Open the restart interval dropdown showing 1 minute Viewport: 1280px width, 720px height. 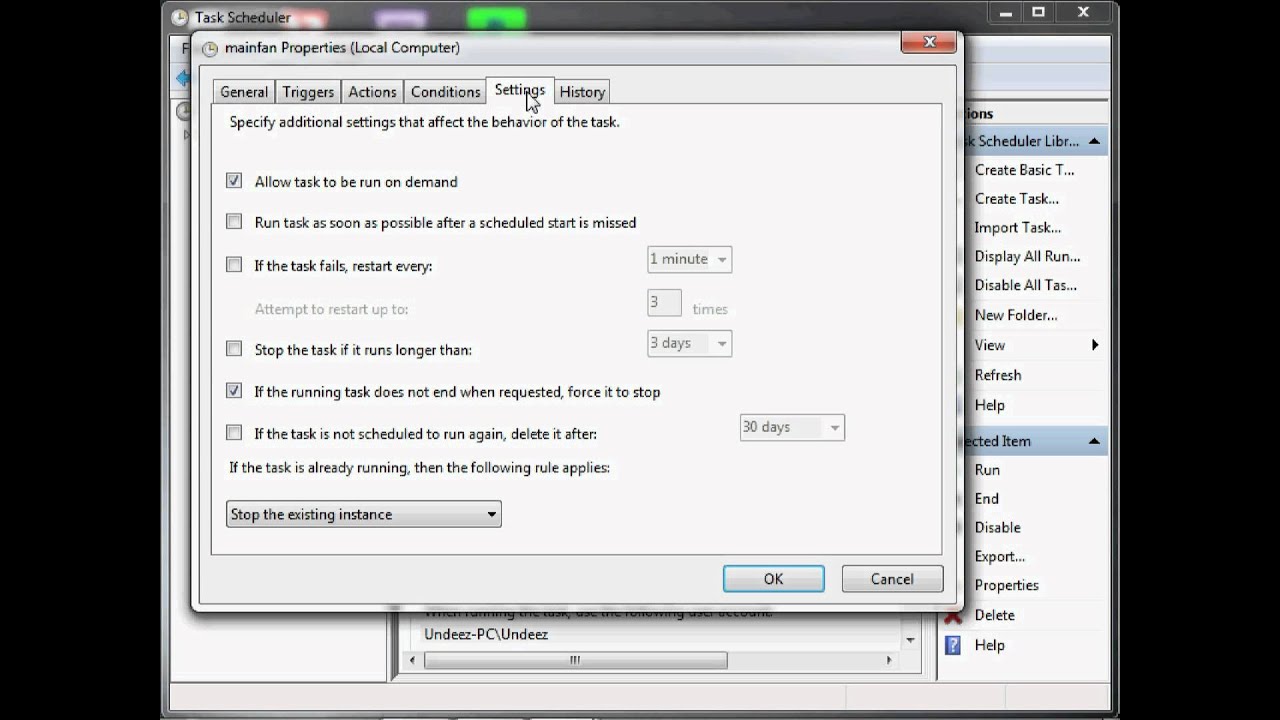tap(720, 259)
